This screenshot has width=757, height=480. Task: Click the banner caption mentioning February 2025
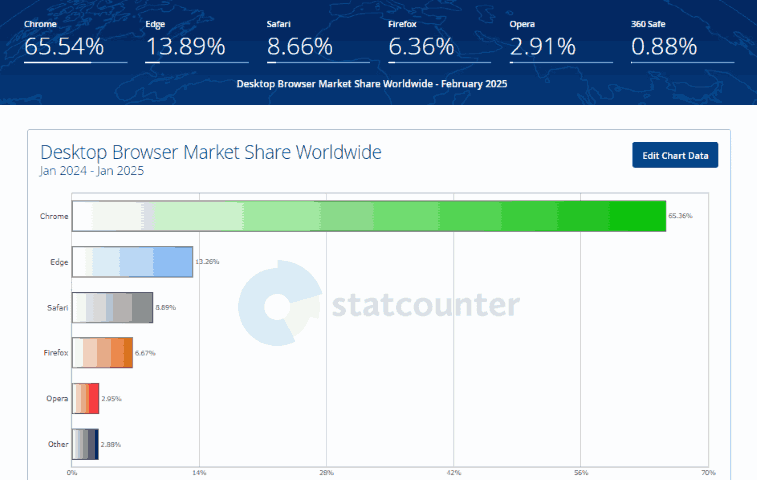(x=372, y=84)
